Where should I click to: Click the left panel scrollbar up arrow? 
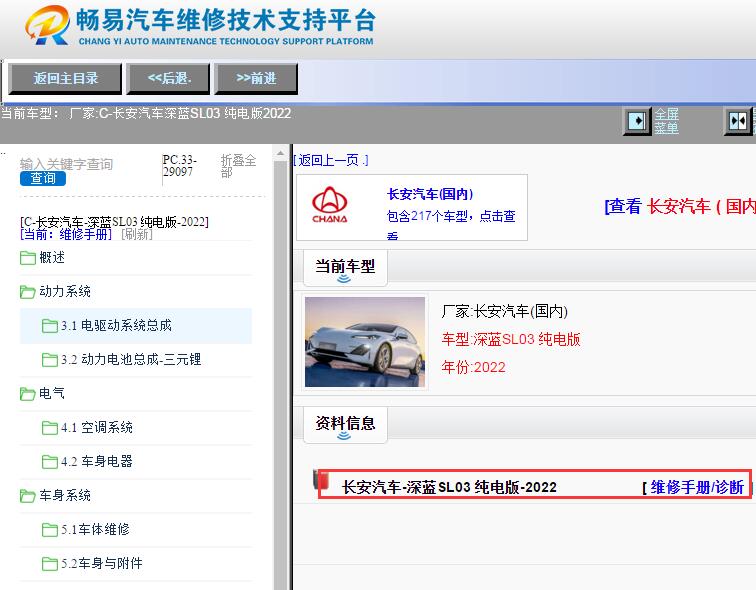click(x=281, y=154)
